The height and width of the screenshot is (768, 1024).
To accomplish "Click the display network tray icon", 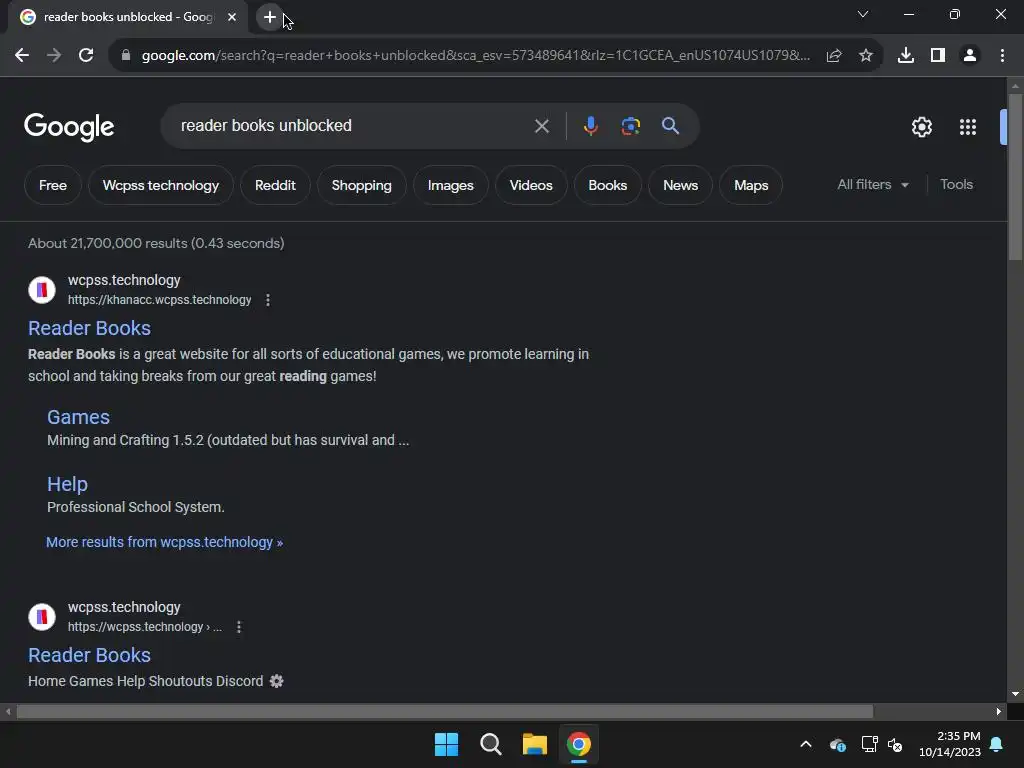I will click(869, 744).
